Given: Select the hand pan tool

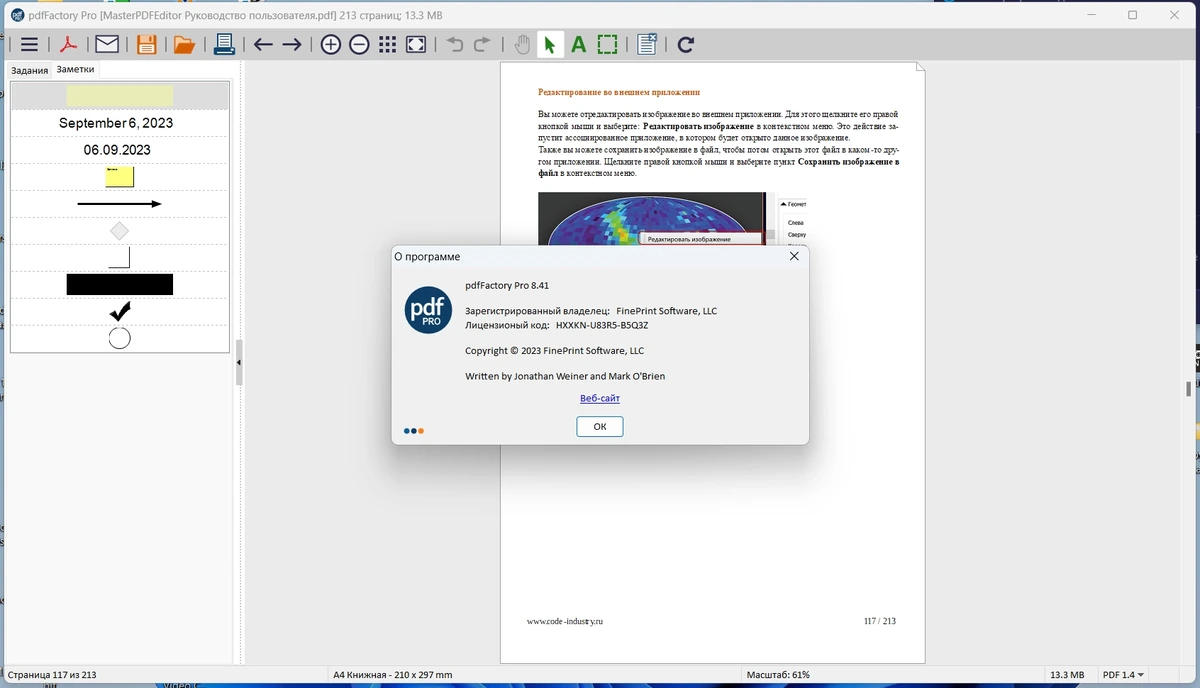Looking at the screenshot, I should 521,44.
